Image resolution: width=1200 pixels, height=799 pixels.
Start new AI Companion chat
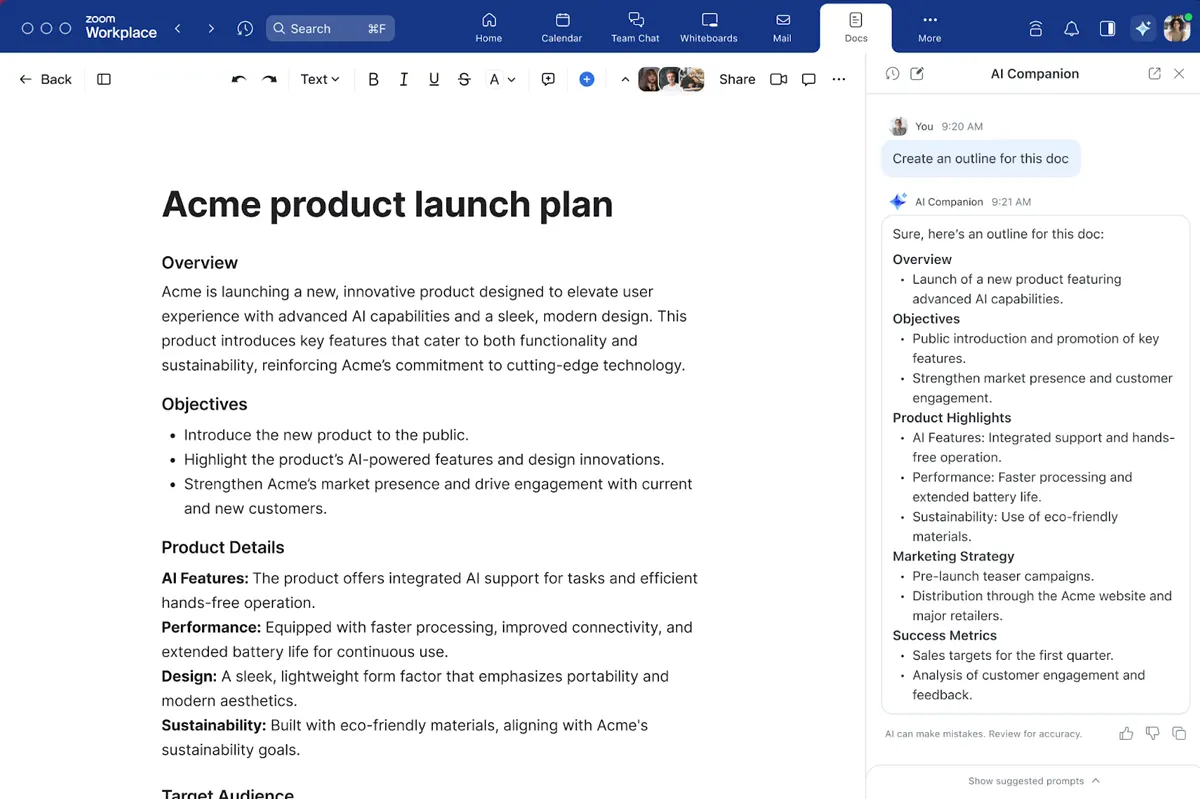pos(917,74)
